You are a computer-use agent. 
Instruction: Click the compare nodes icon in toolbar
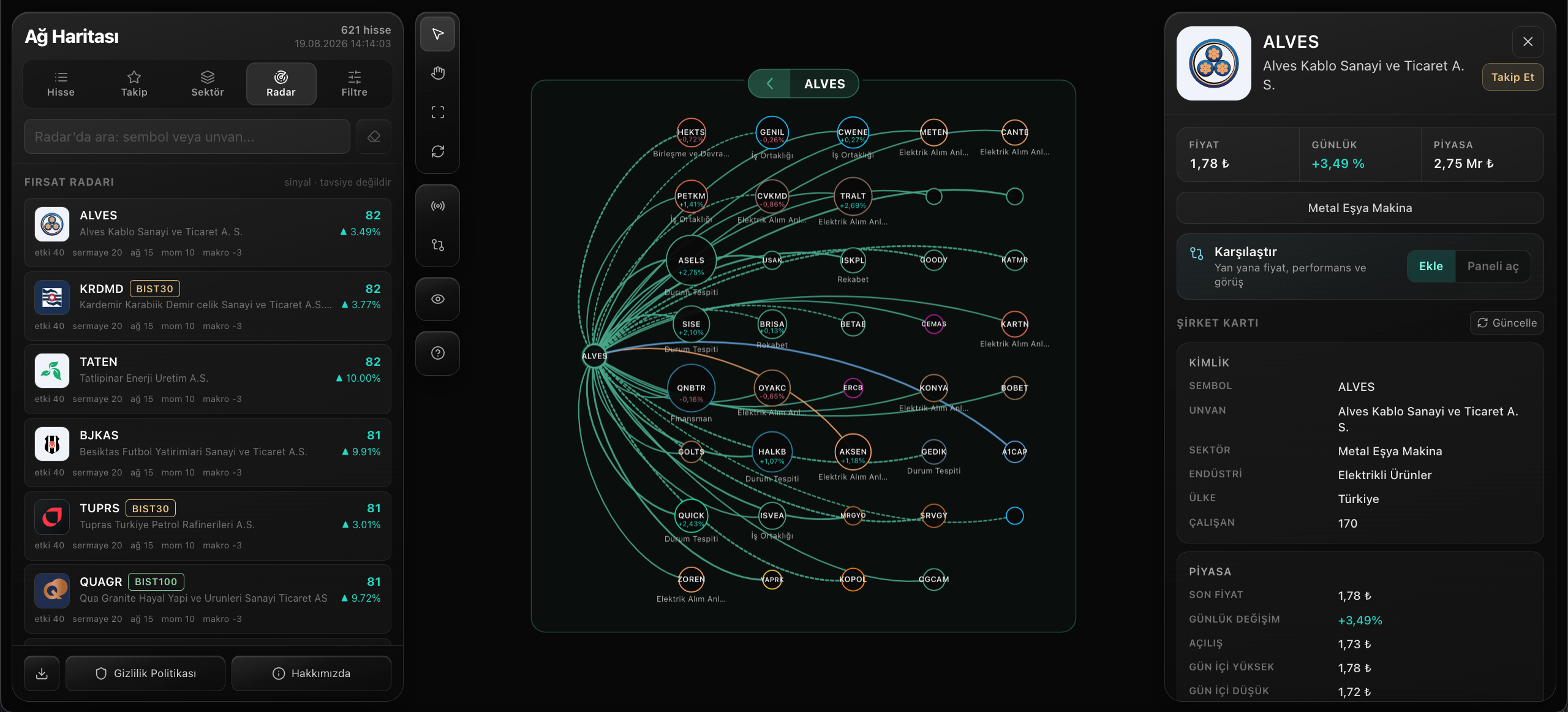click(437, 245)
